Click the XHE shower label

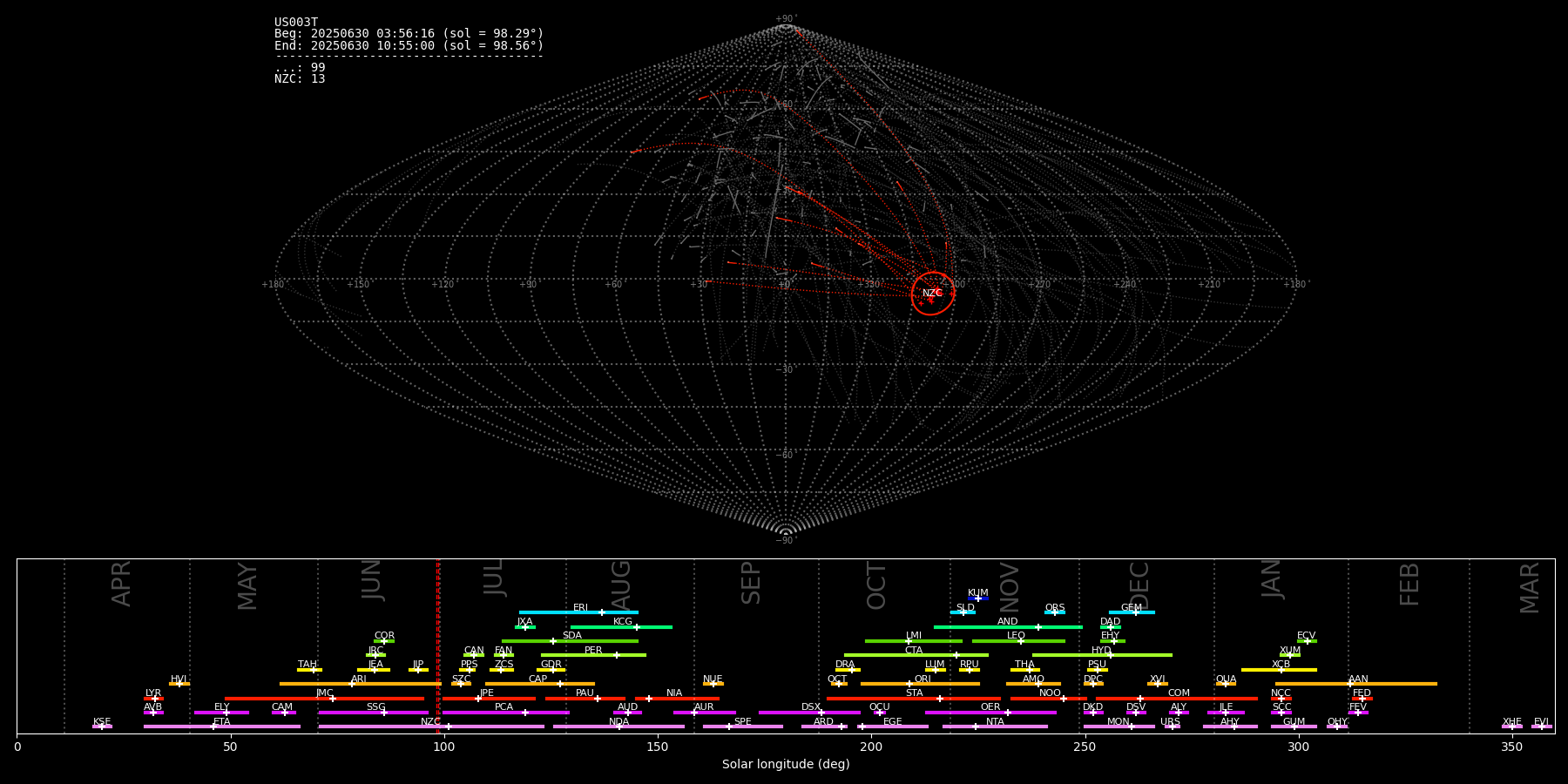(1511, 722)
